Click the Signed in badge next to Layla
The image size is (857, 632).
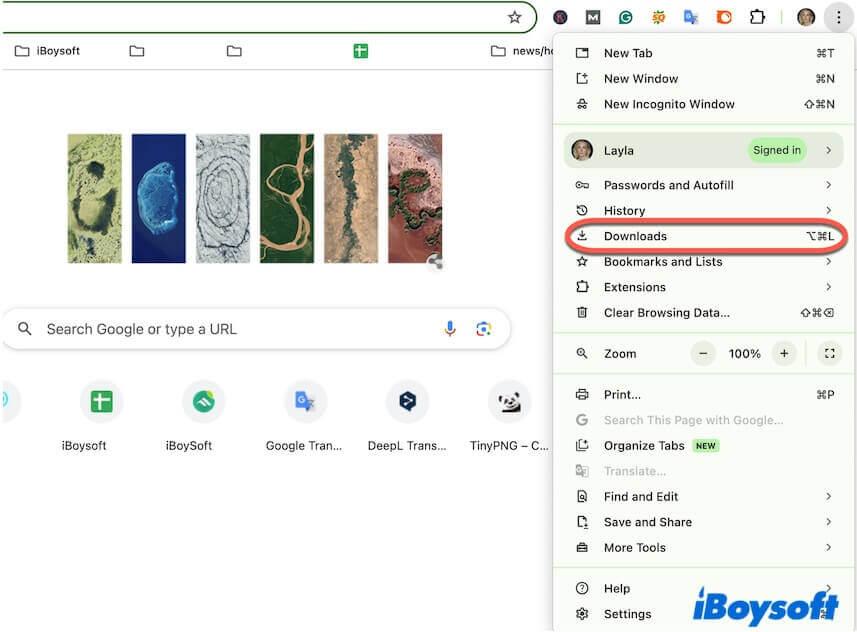(x=776, y=150)
